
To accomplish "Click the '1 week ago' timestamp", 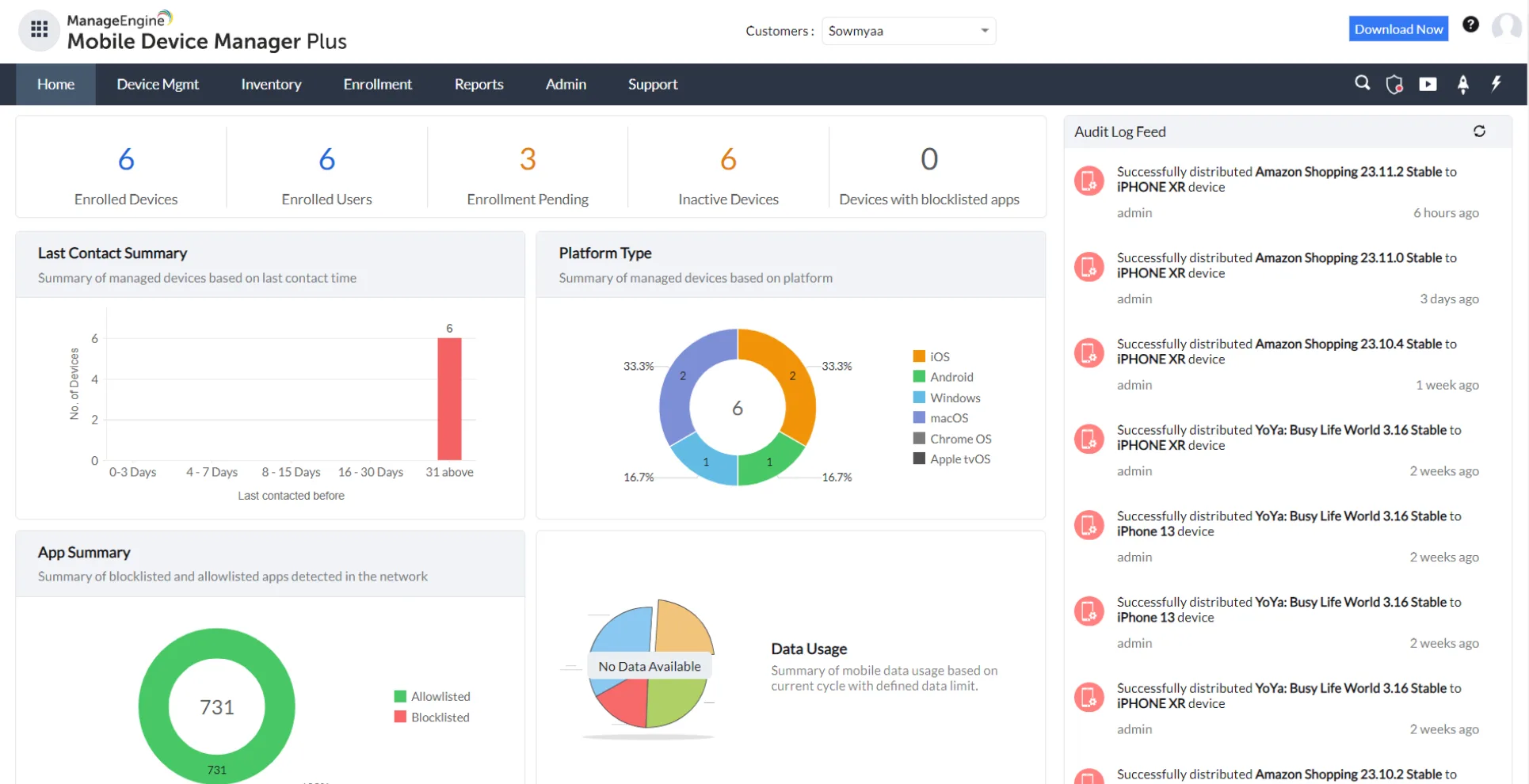I will [1447, 385].
